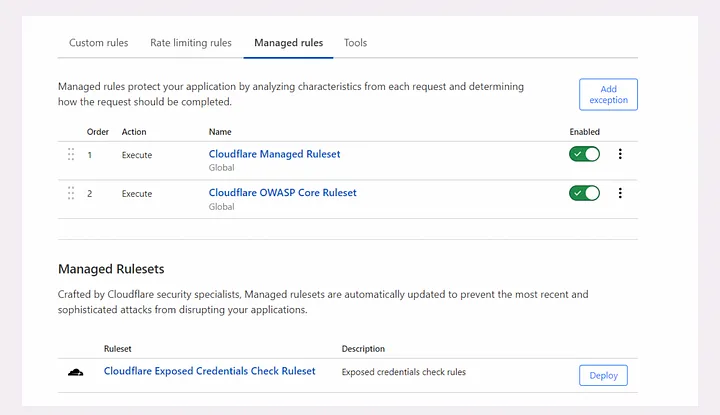The image size is (720, 415).
Task: Deploy the Exposed Credentials Check Ruleset
Action: point(603,376)
